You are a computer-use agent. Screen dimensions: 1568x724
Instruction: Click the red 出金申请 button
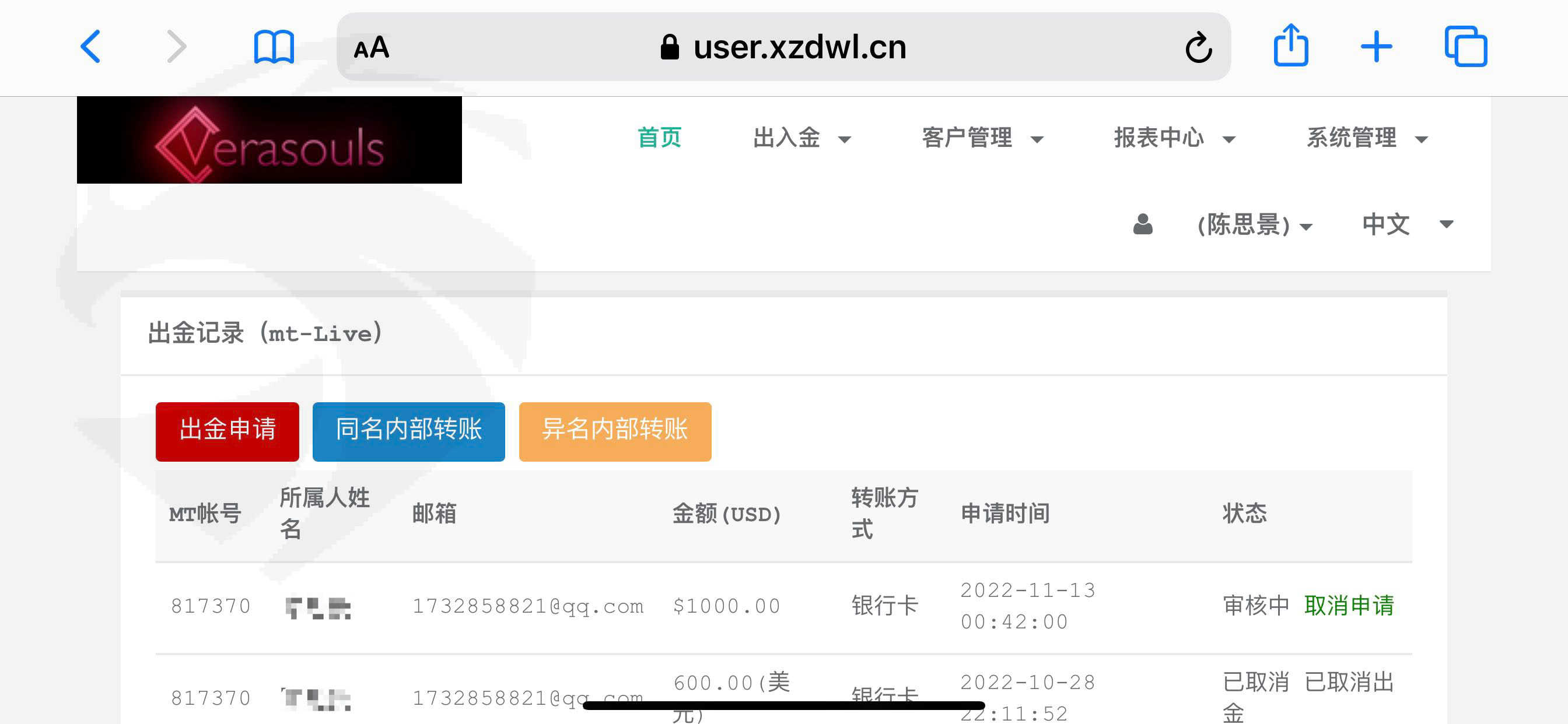(227, 431)
